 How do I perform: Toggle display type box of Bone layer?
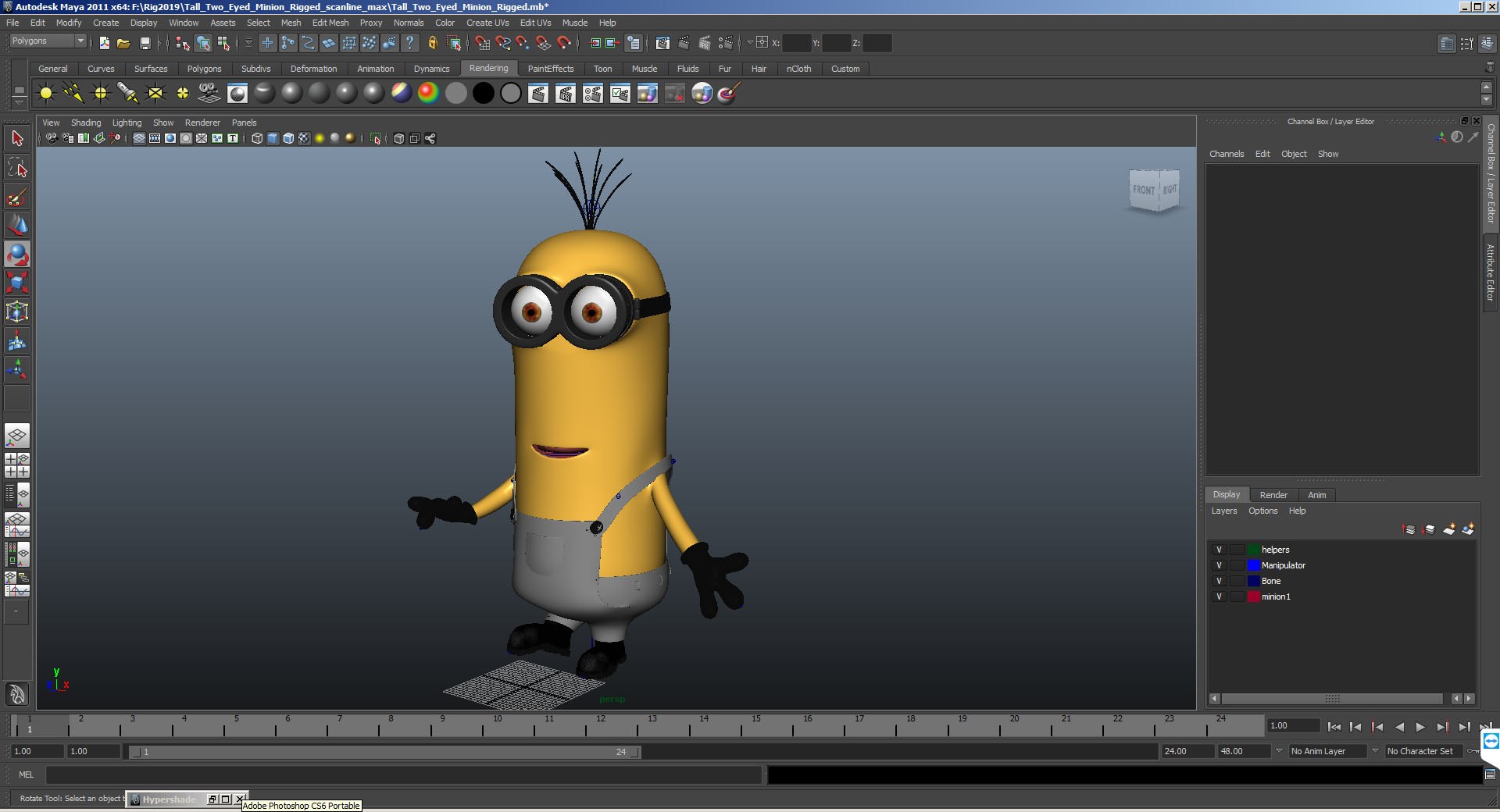coord(1237,581)
